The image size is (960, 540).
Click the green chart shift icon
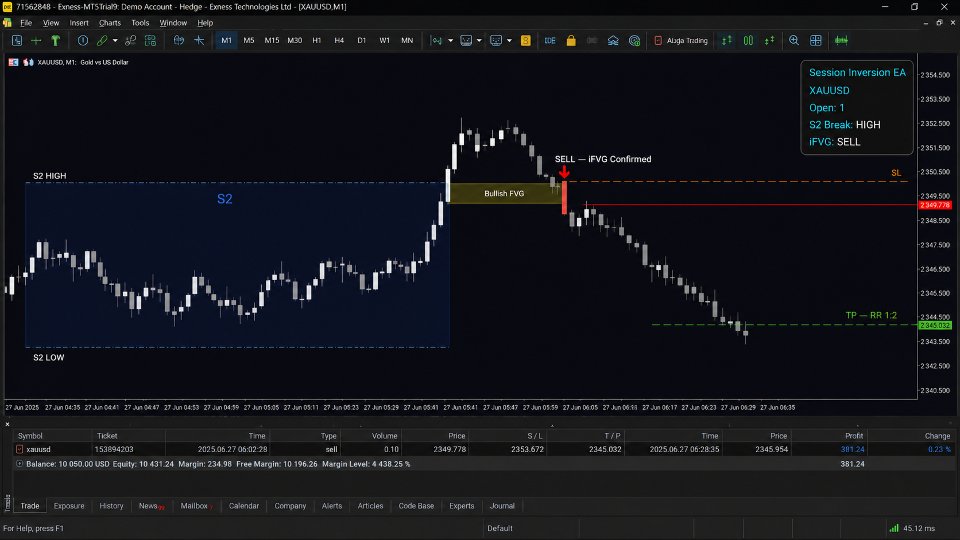[x=841, y=40]
